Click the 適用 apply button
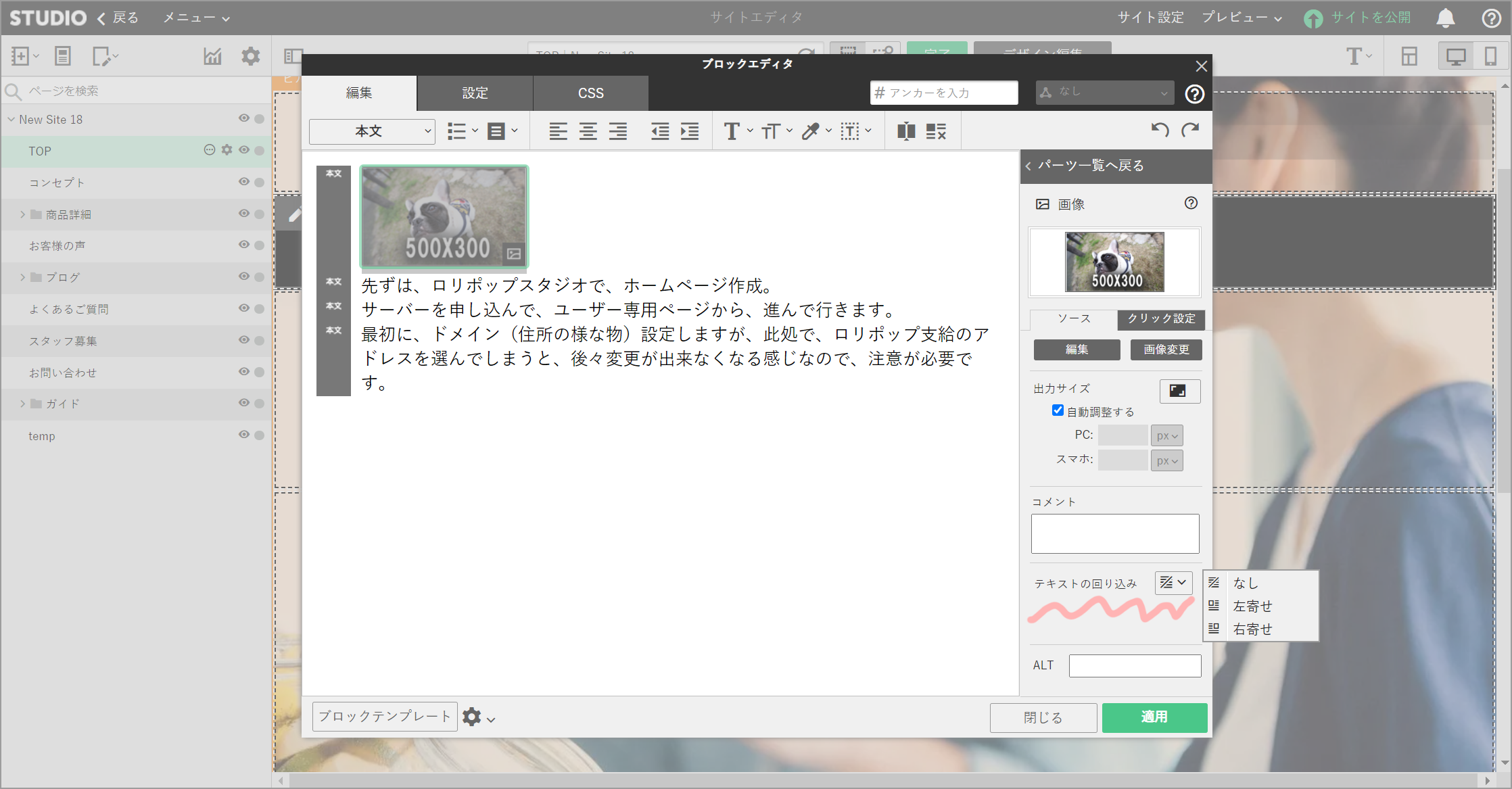 1154,717
